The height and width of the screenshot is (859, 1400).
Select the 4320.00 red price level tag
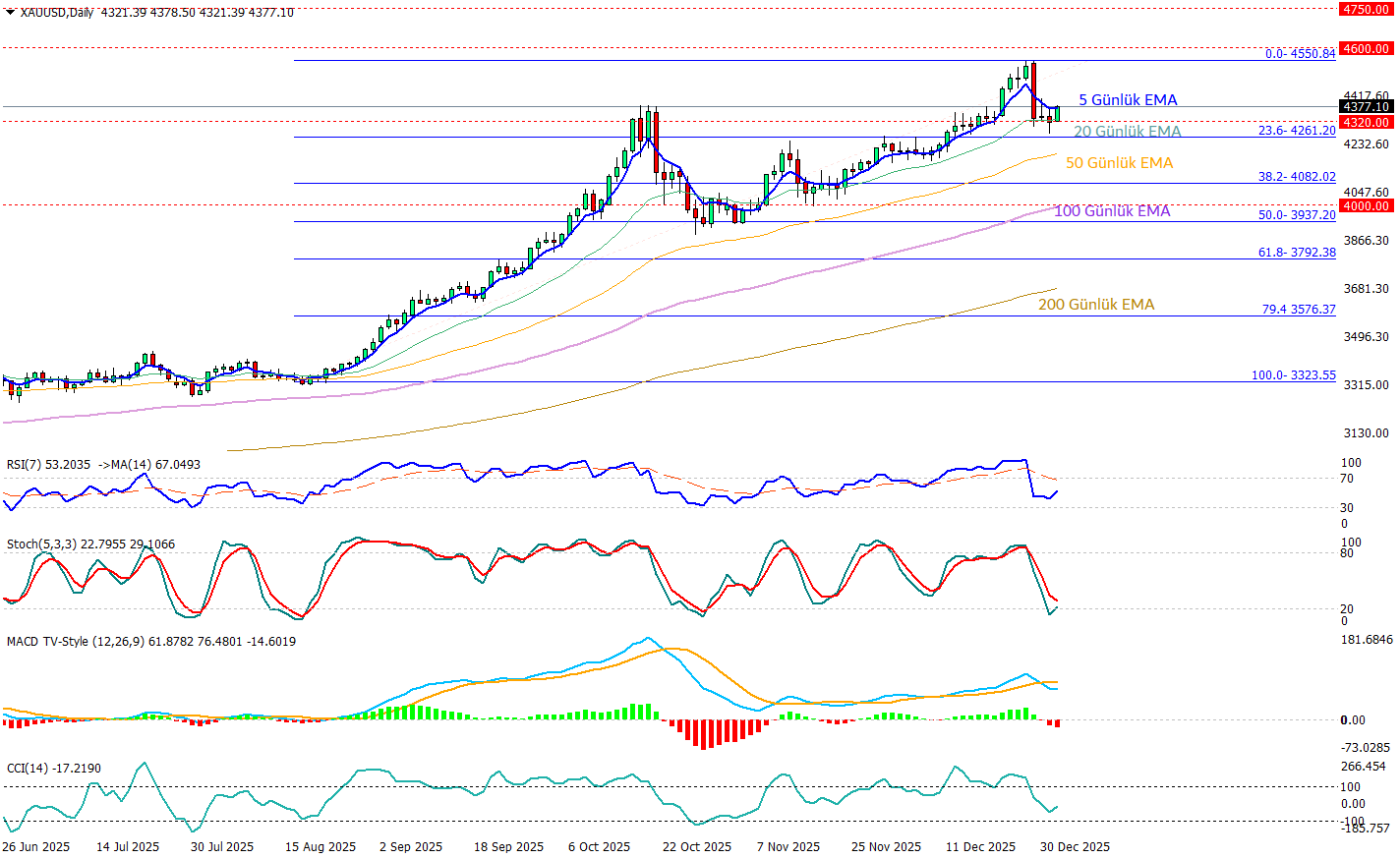(x=1367, y=122)
